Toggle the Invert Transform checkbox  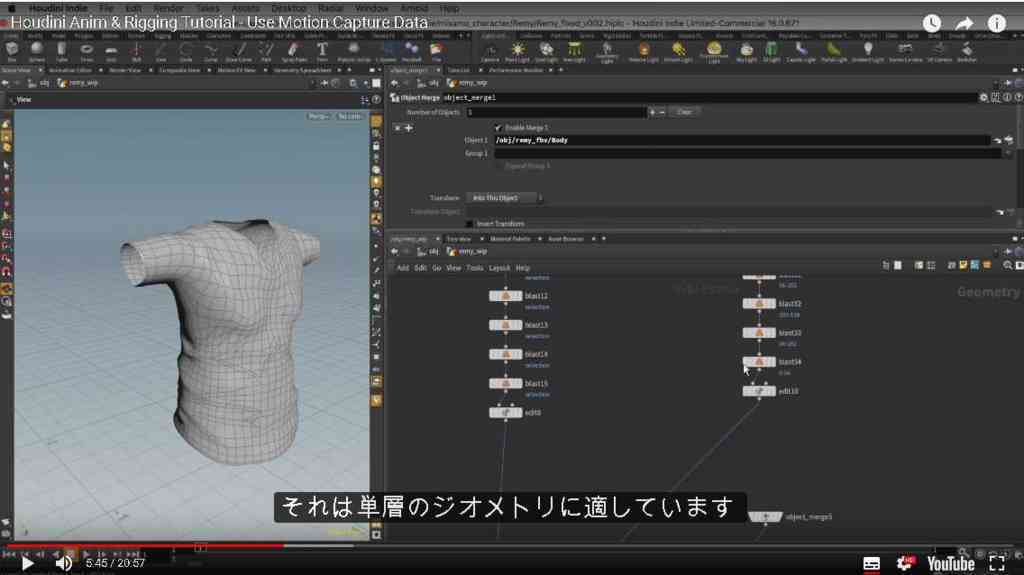(470, 223)
